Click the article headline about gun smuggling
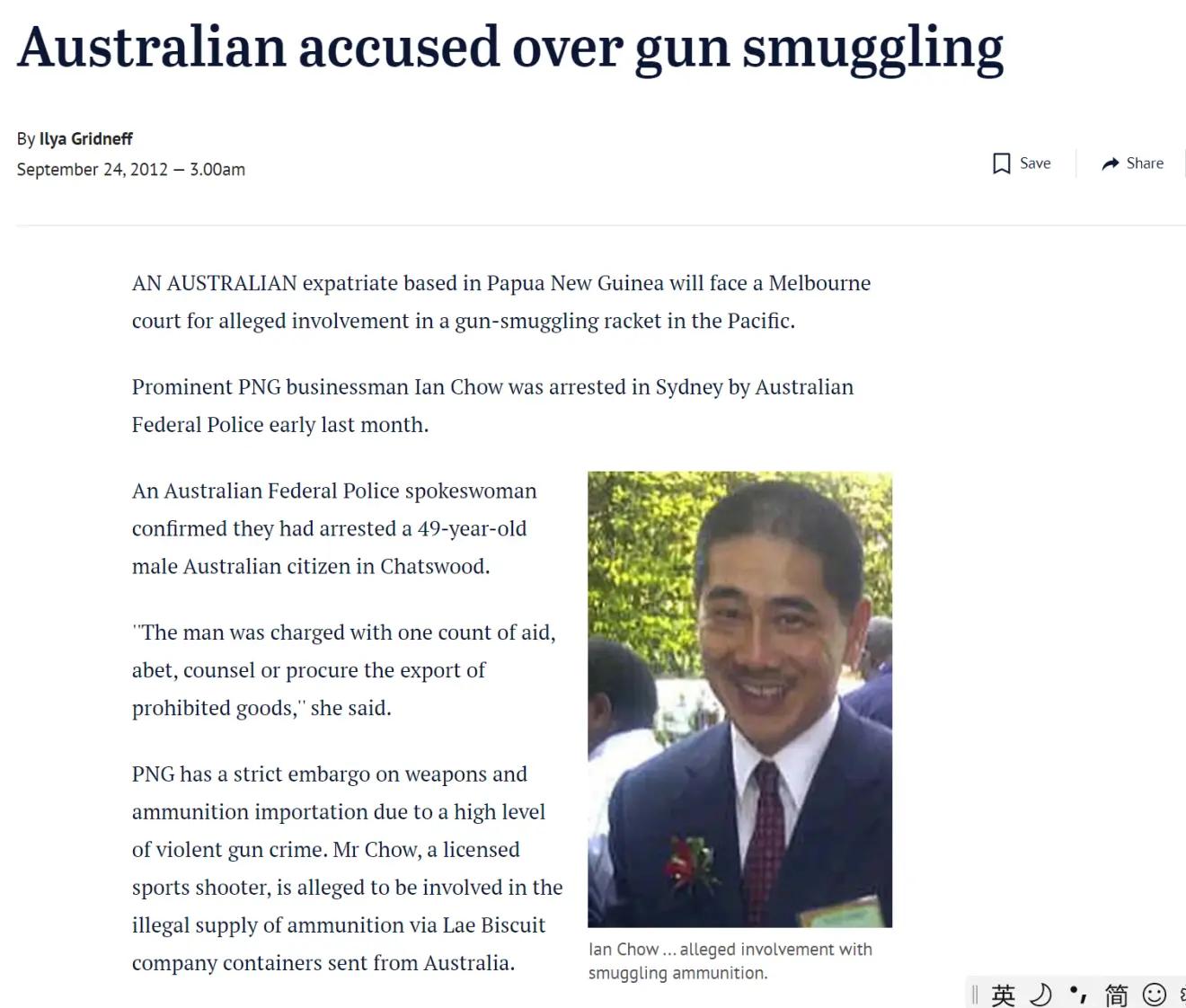Image resolution: width=1186 pixels, height=1008 pixels. 509,47
